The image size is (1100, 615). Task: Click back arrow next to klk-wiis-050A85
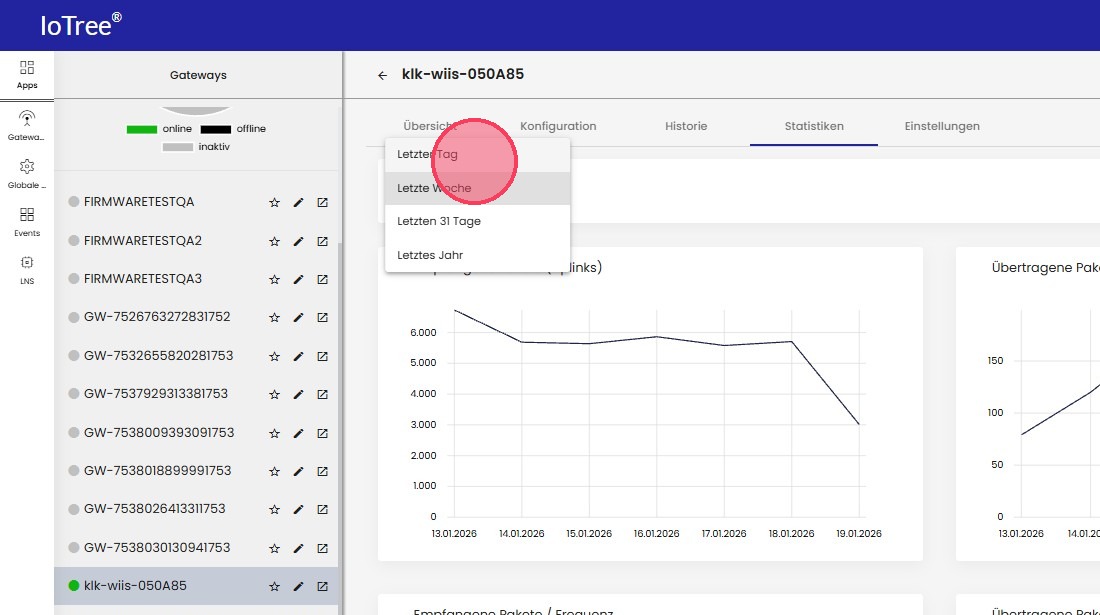[x=382, y=75]
